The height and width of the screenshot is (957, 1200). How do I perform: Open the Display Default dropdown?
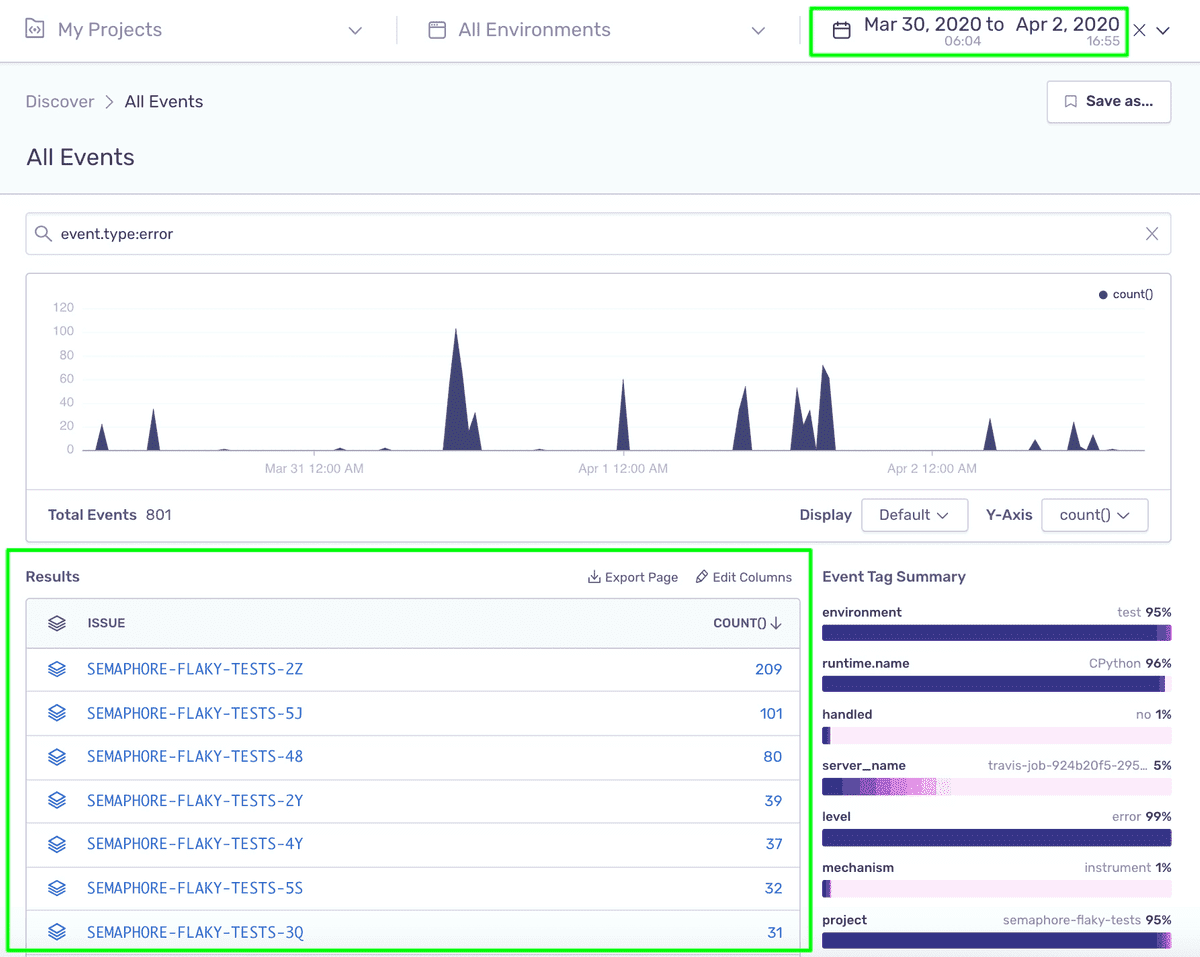tap(914, 515)
